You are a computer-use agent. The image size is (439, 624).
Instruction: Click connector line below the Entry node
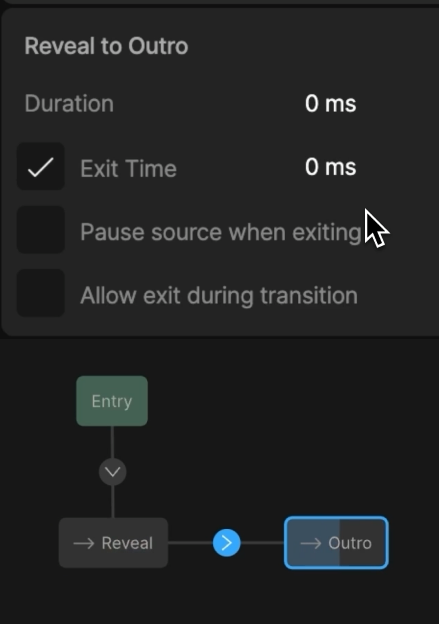point(113,442)
